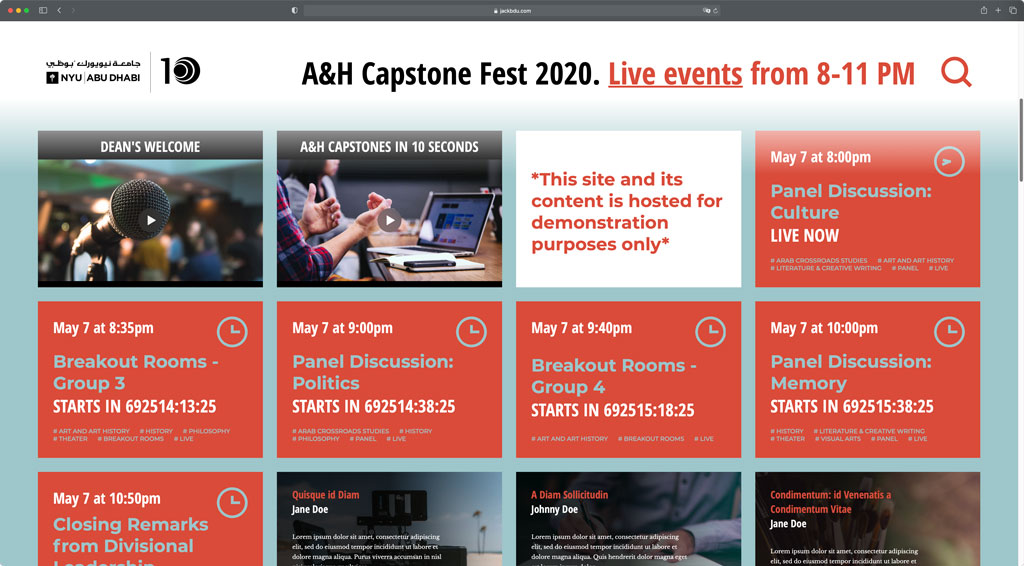The width and height of the screenshot is (1024, 566).
Task: Open Panel Discussion: Politics title
Action: point(373,372)
